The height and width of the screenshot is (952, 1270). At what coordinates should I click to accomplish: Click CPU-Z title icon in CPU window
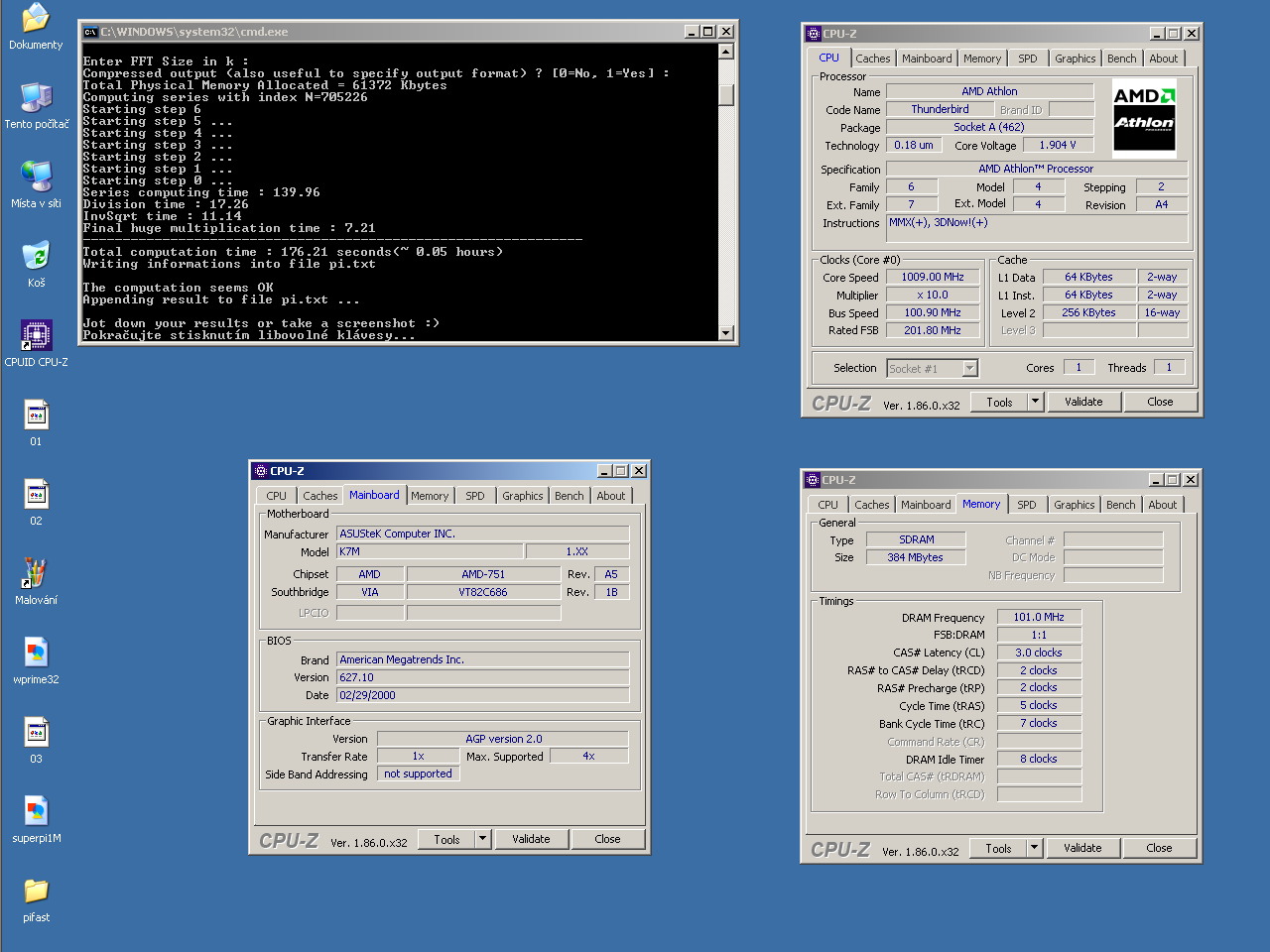pos(813,34)
